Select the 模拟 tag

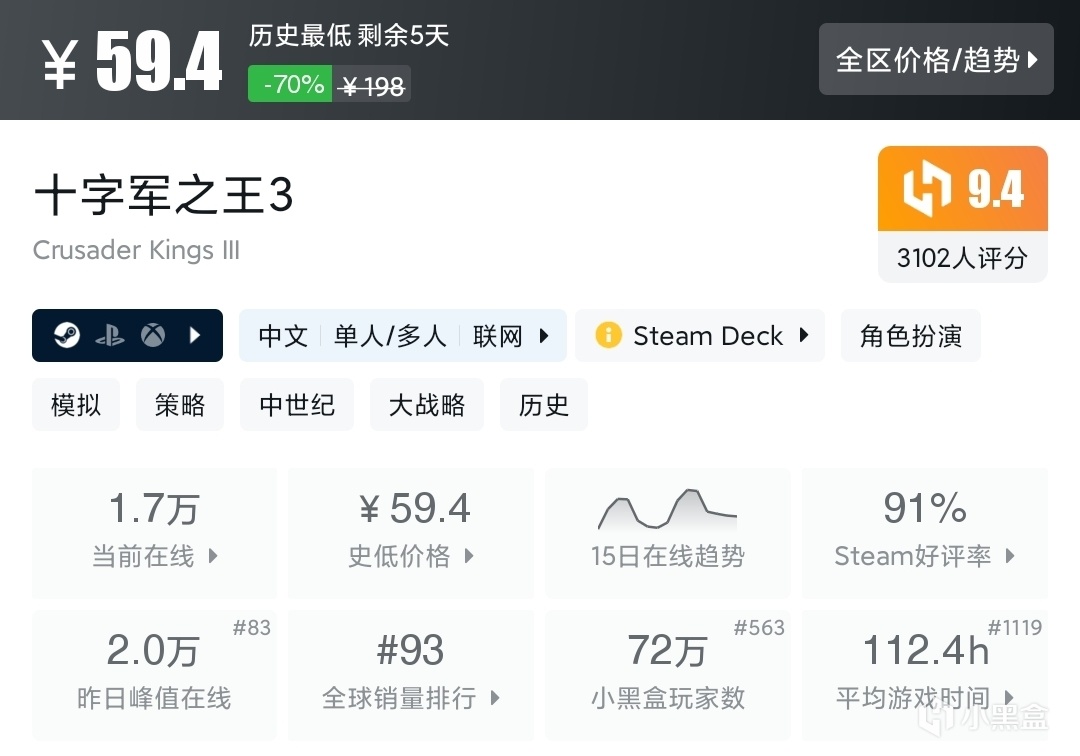coord(76,405)
